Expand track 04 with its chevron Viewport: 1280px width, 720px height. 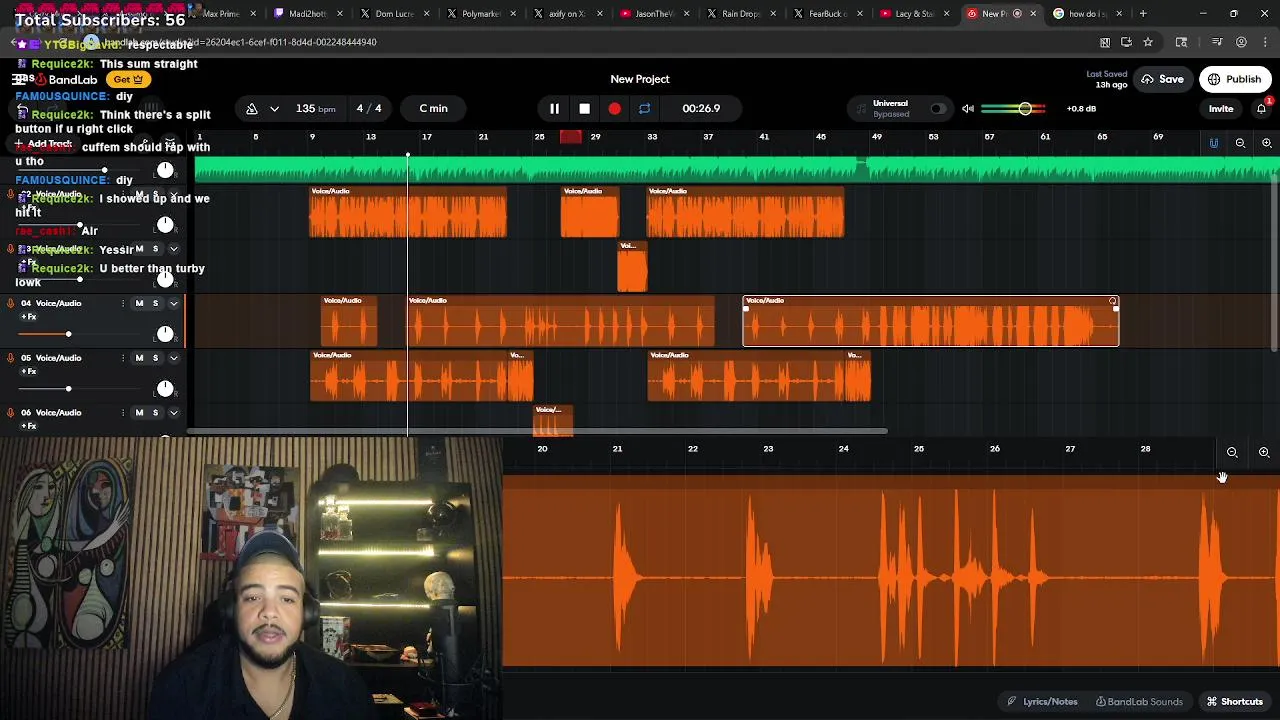pyautogui.click(x=173, y=303)
